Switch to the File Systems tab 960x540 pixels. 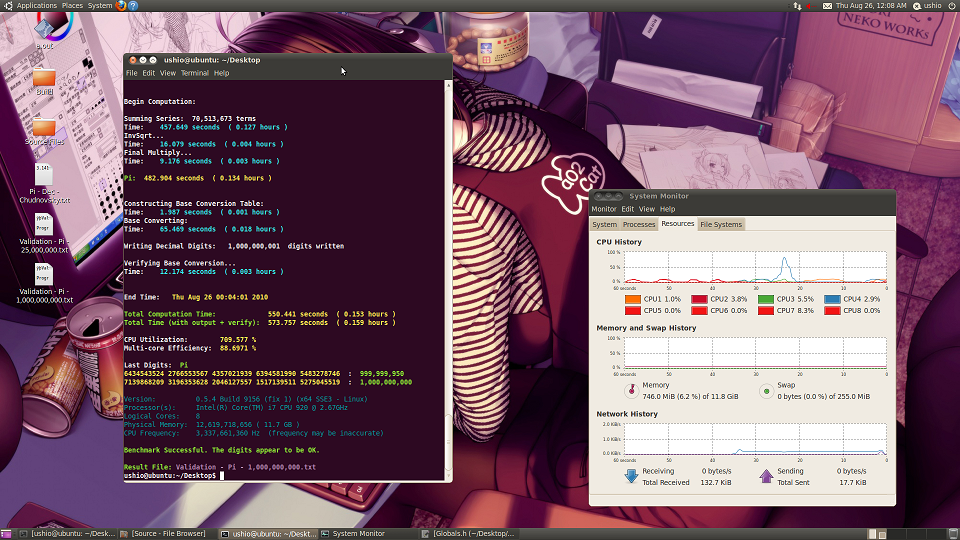721,224
